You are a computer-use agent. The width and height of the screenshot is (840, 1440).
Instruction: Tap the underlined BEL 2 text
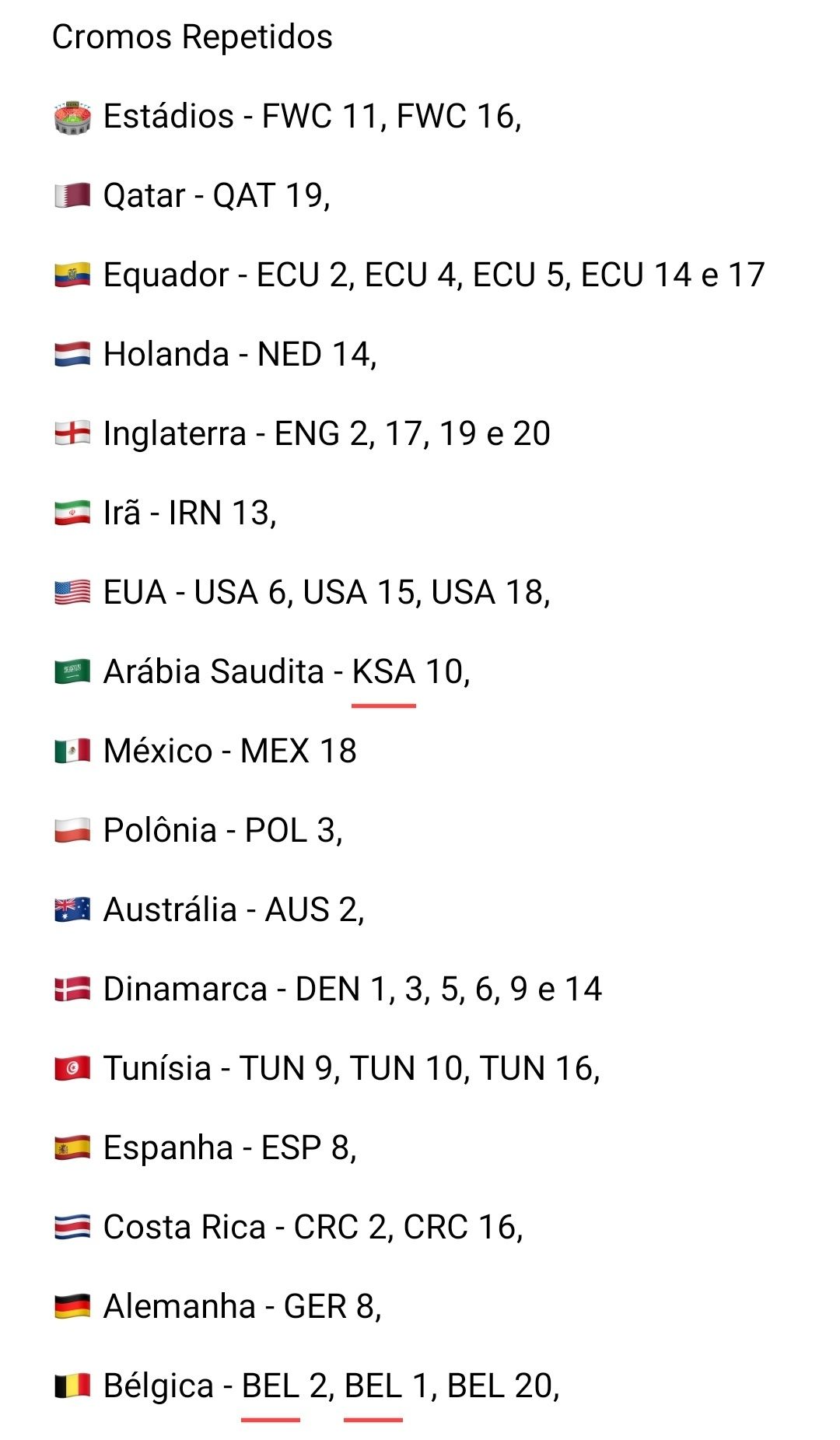(x=285, y=1386)
